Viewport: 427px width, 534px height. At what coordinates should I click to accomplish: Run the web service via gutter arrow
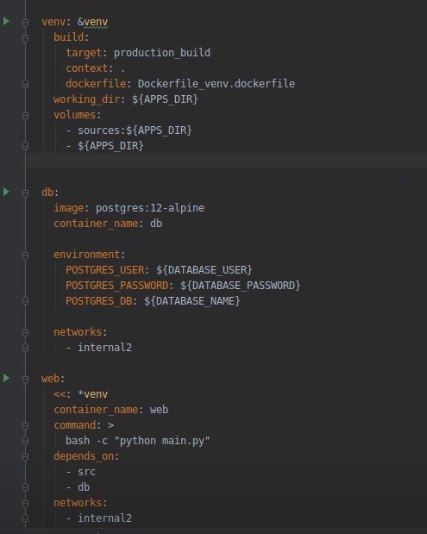tap(6, 378)
